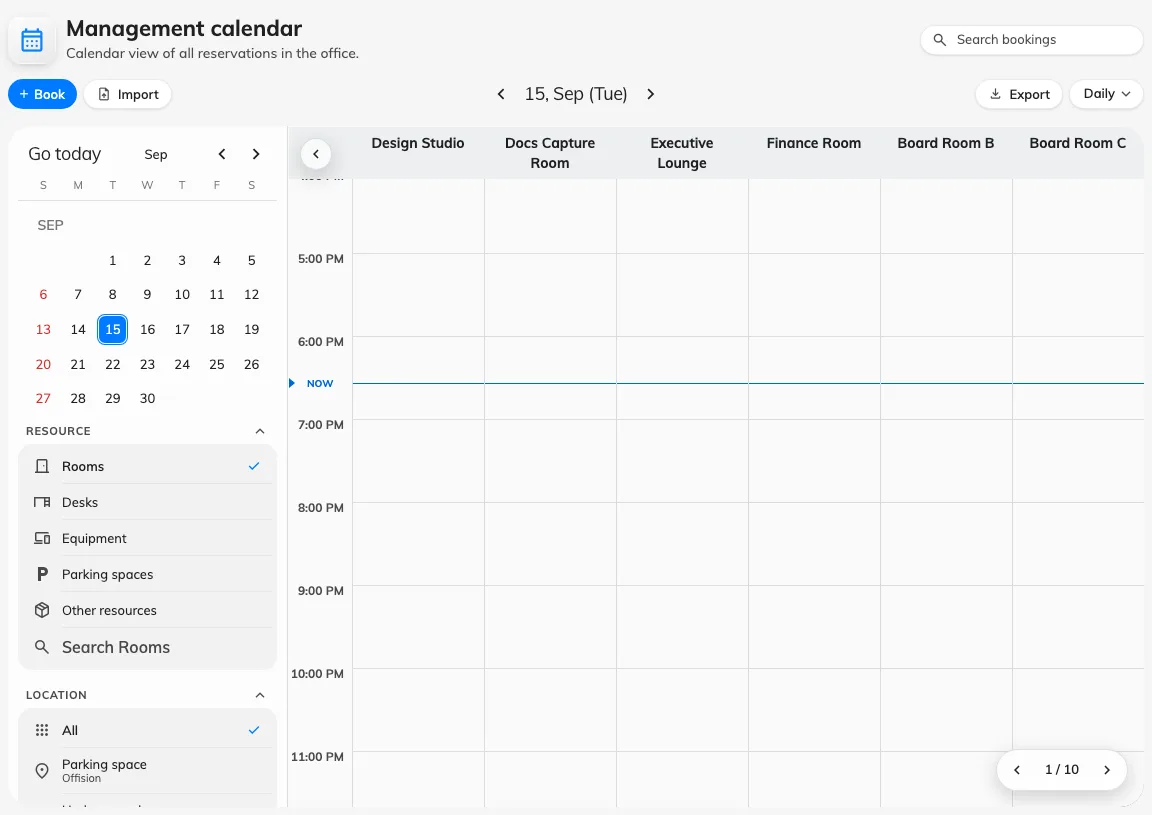1152x815 pixels.
Task: Select September 30 in mini calendar
Action: point(148,398)
